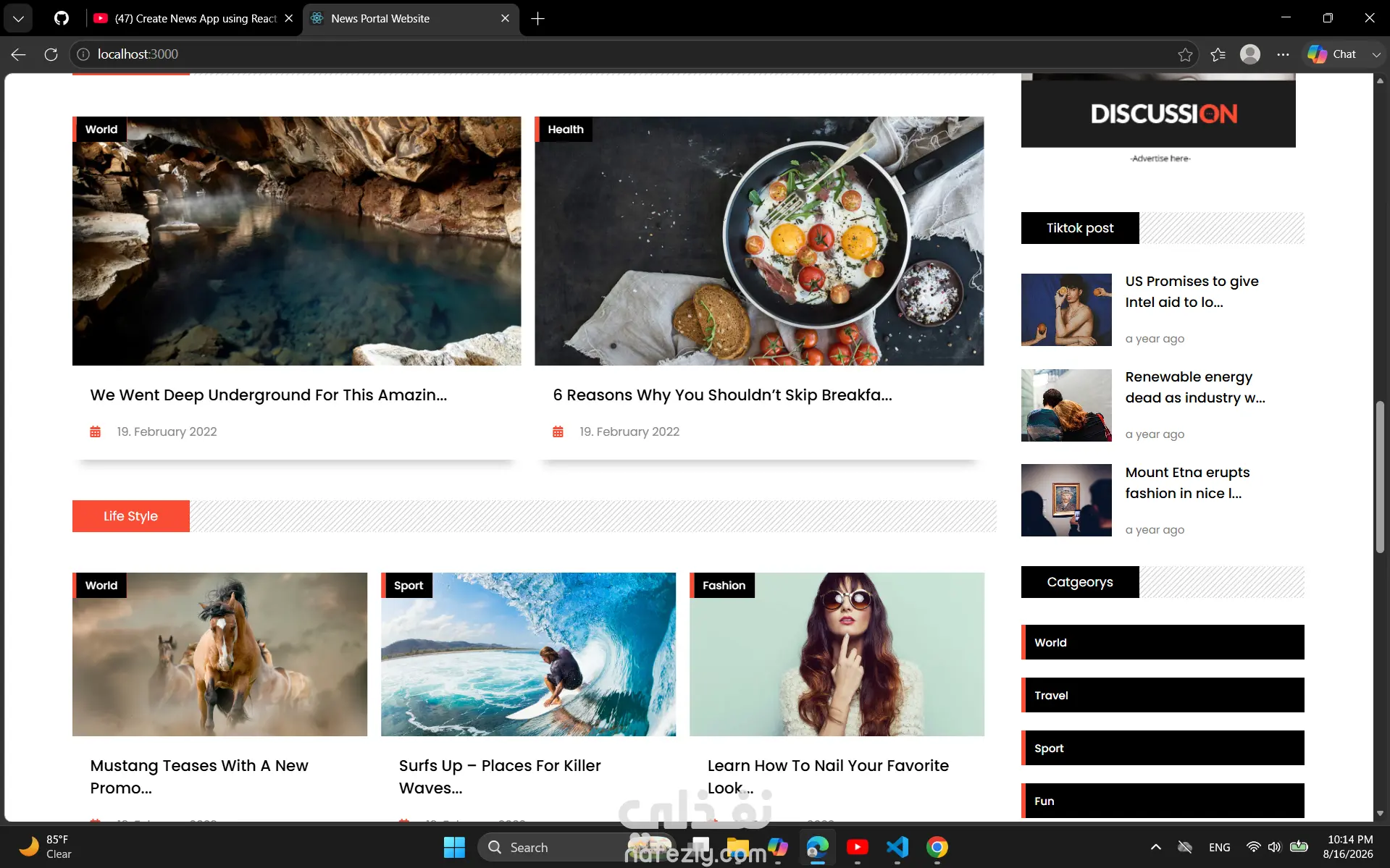Click the Sport tag on the surfing image

click(407, 585)
